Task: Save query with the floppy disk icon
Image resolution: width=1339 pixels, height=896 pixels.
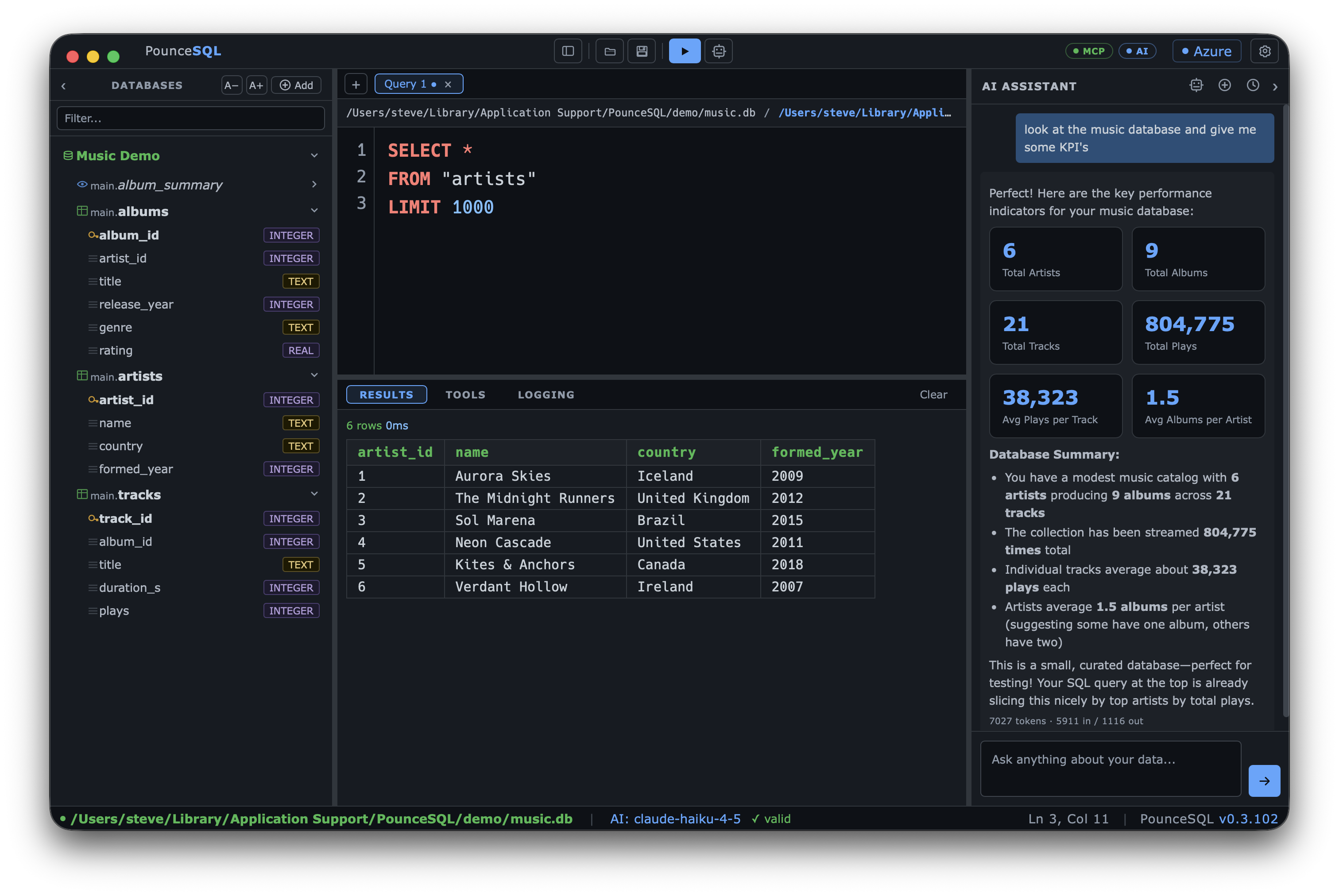Action: (642, 51)
